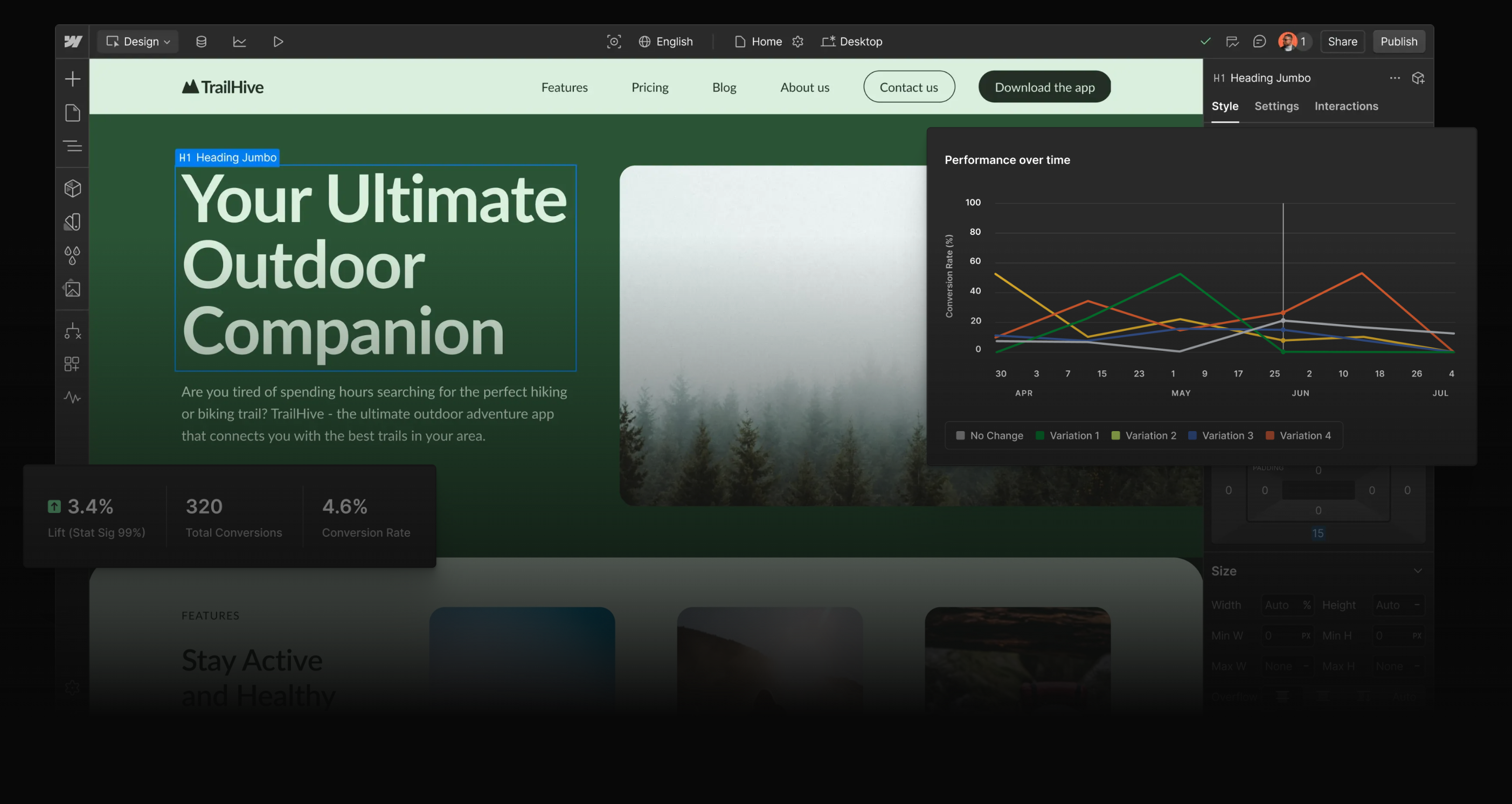Viewport: 1512px width, 804px height.
Task: Switch to the Settings tab
Action: pos(1276,106)
